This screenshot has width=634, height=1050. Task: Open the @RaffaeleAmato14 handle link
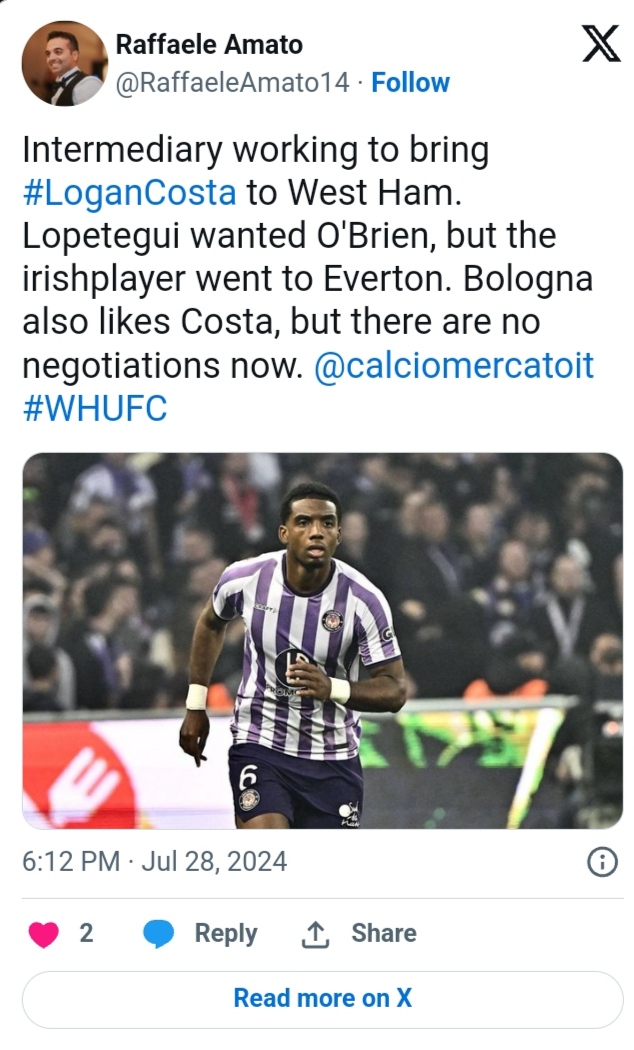coord(233,83)
